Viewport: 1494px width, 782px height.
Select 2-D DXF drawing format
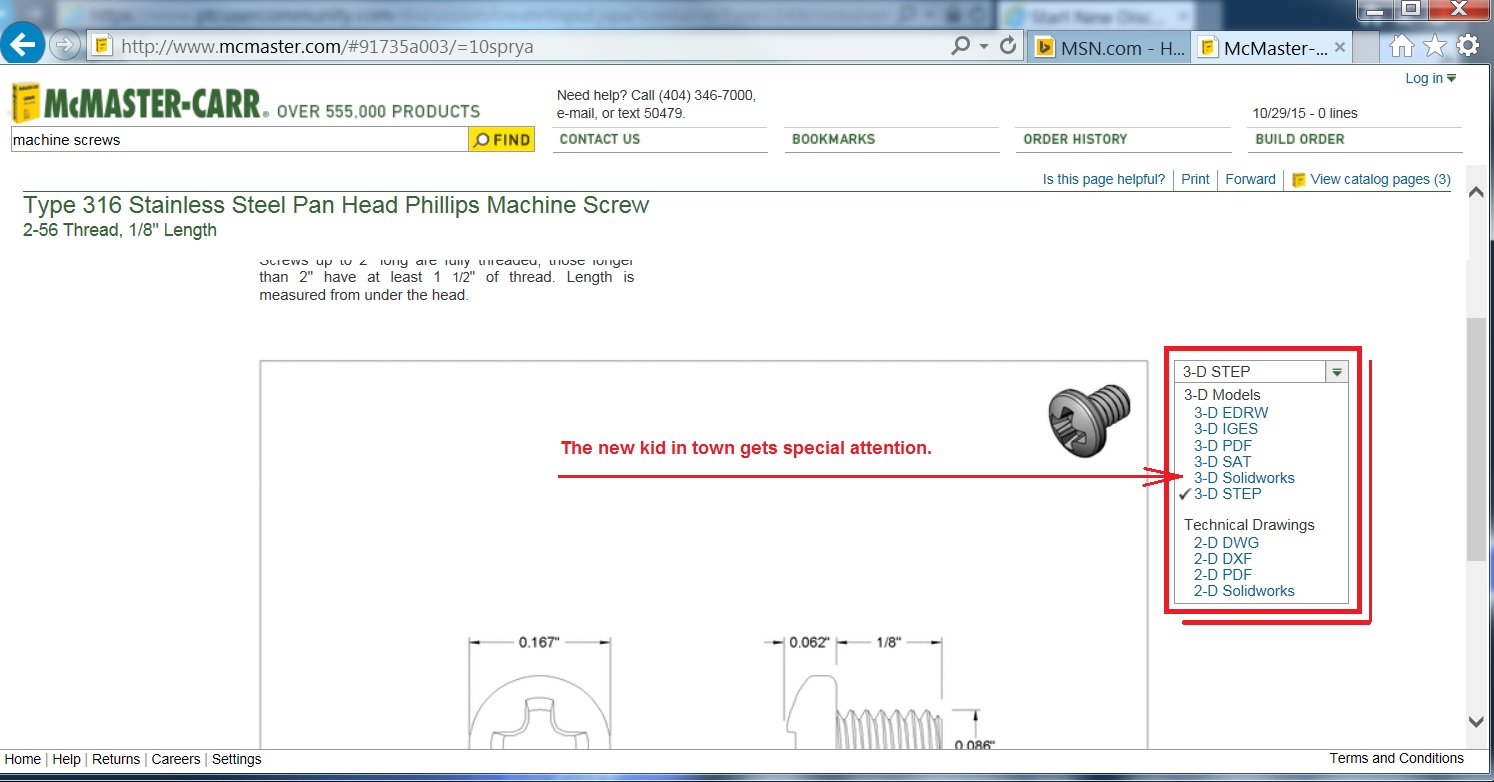[1223, 559]
